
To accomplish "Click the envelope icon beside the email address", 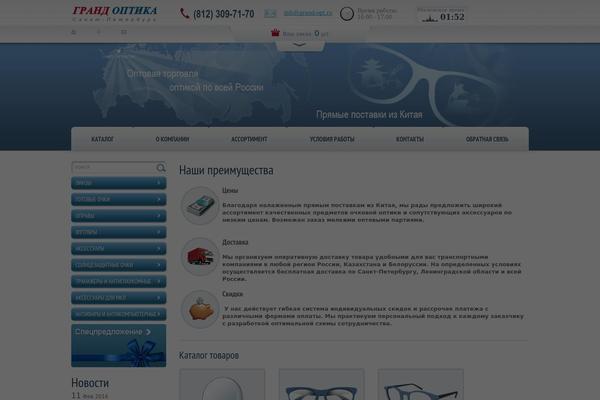I will tap(270, 14).
